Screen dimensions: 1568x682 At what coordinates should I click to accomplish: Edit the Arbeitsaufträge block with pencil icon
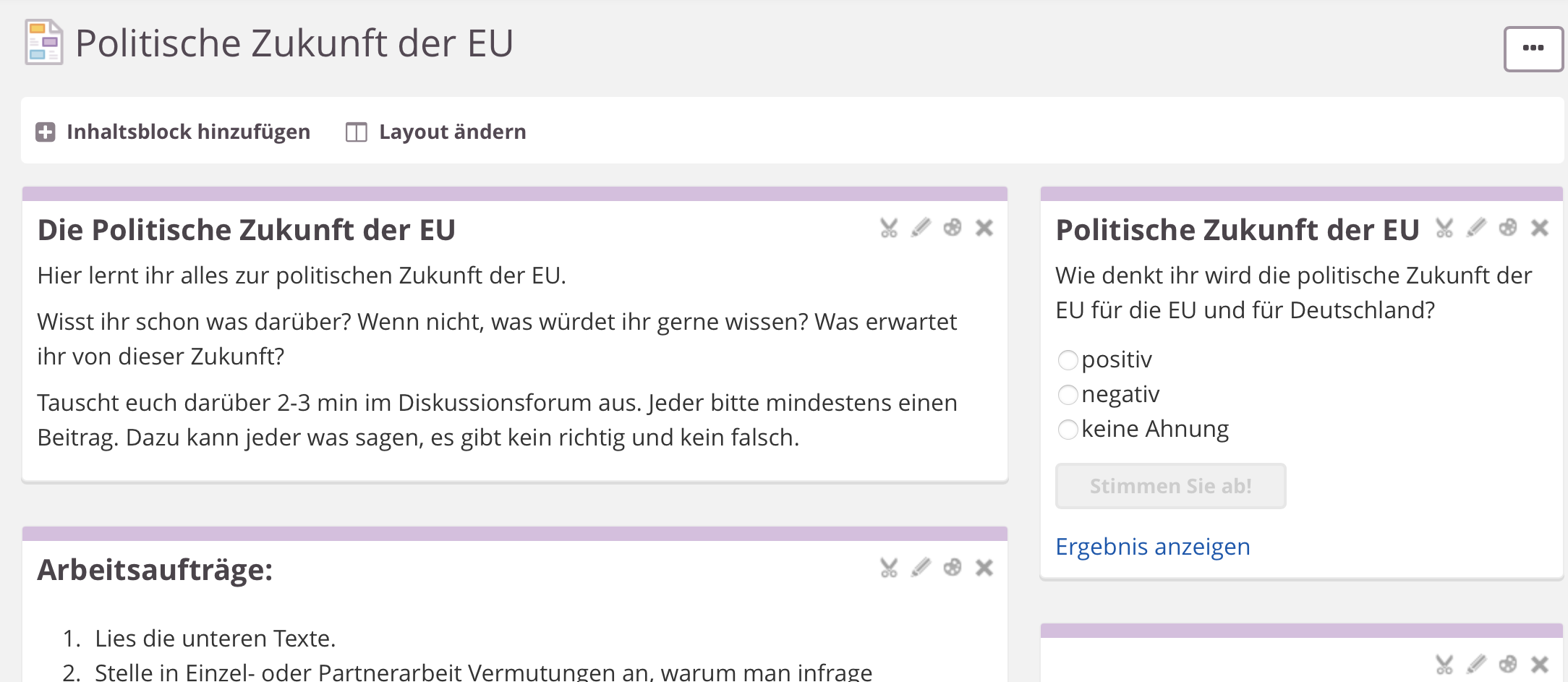pos(921,568)
